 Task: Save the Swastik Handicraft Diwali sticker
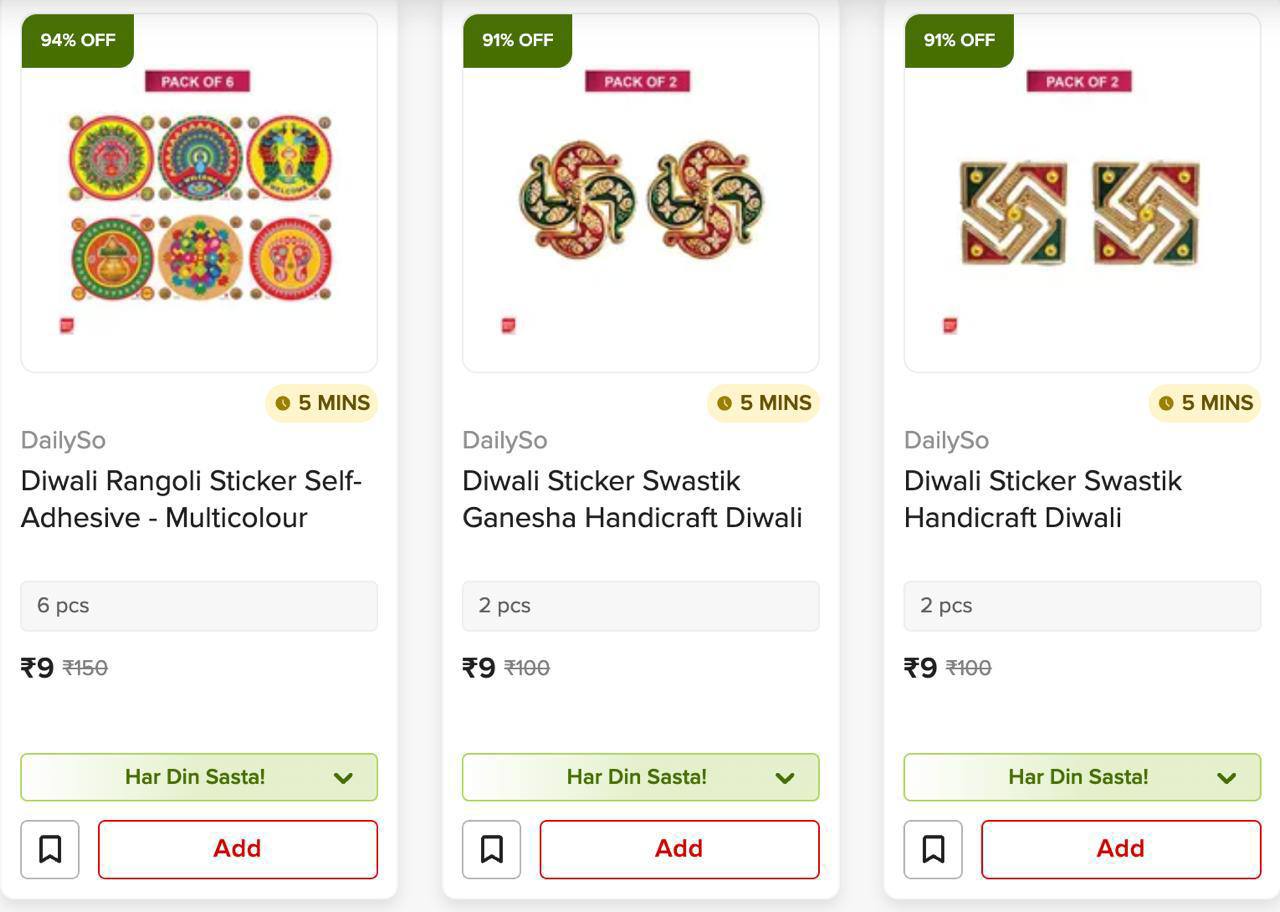933,849
